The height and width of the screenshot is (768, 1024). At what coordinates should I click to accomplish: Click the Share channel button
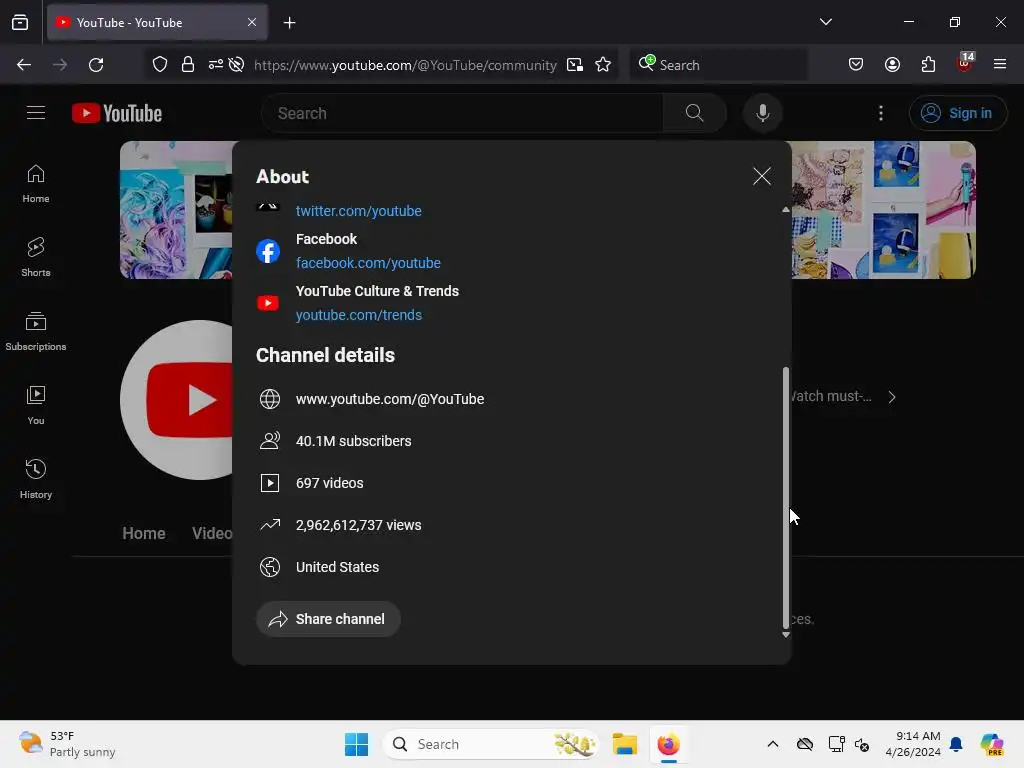click(328, 619)
